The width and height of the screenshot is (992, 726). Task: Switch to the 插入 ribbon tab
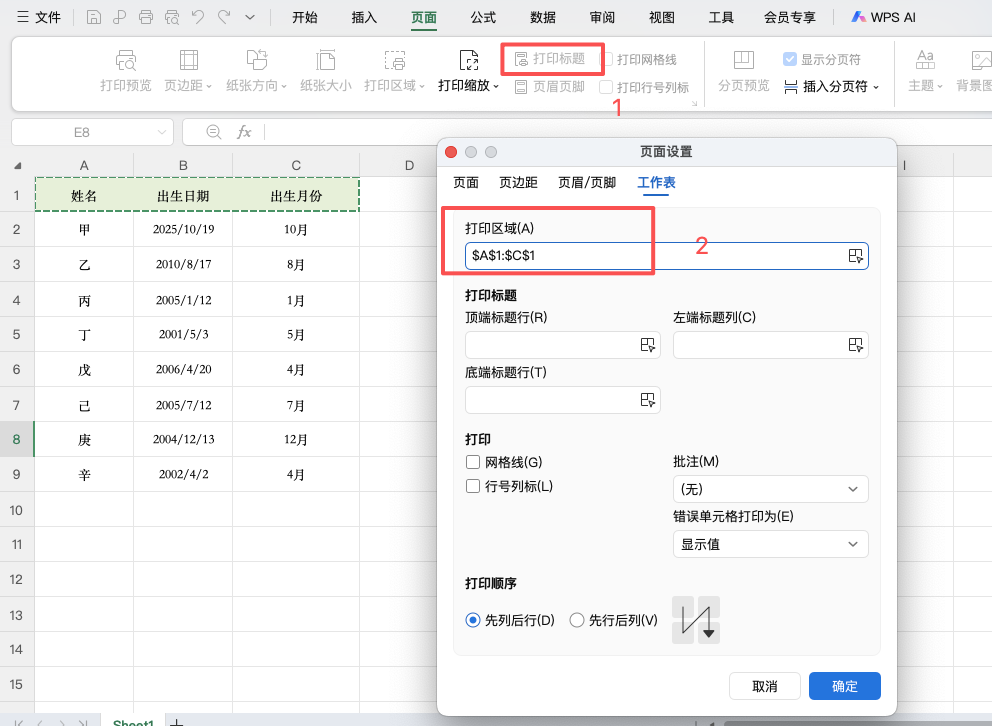[364, 17]
